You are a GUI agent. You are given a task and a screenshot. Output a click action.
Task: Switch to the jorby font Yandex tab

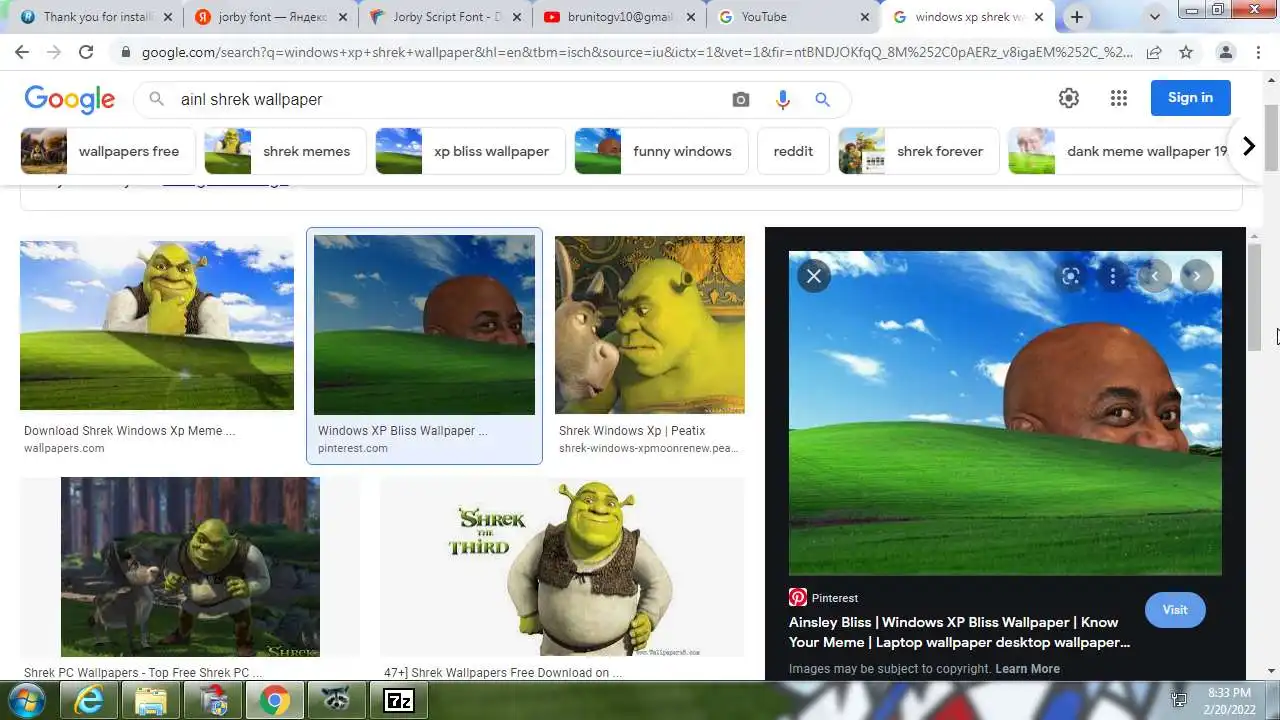(271, 17)
